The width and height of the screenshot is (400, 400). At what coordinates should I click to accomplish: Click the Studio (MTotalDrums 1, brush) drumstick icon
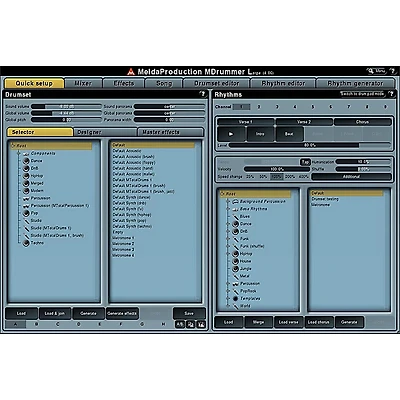(x=26, y=236)
